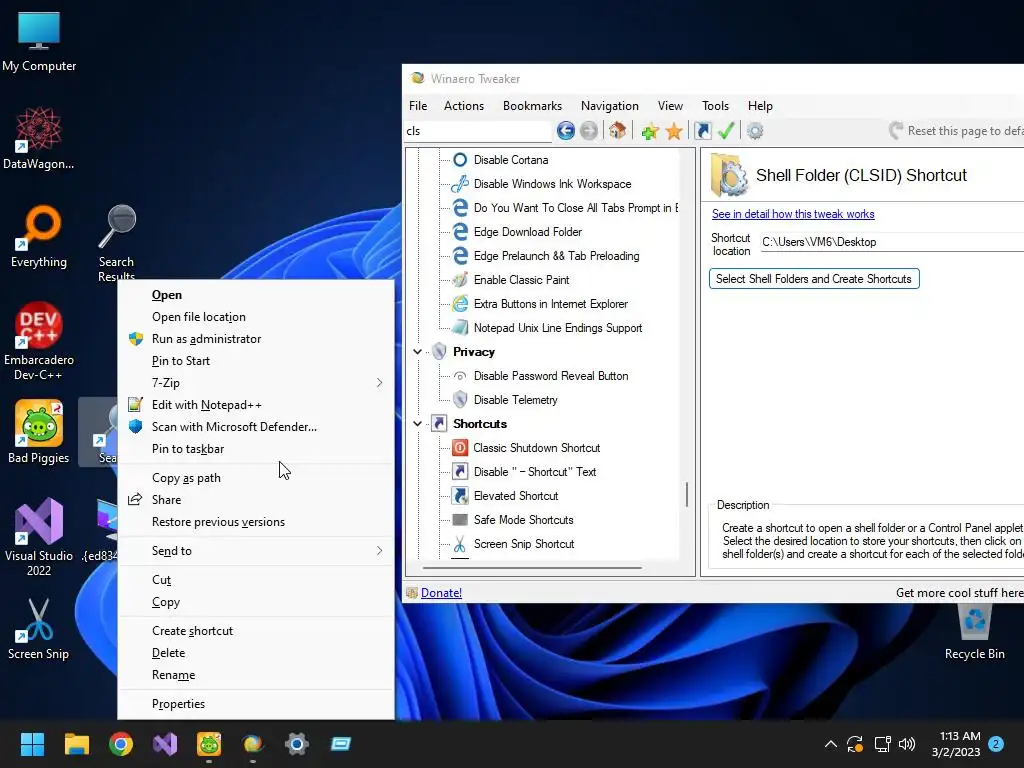Click Select Shell Folders and Create Shortcuts
Image resolution: width=1024 pixels, height=768 pixels.
click(x=814, y=279)
